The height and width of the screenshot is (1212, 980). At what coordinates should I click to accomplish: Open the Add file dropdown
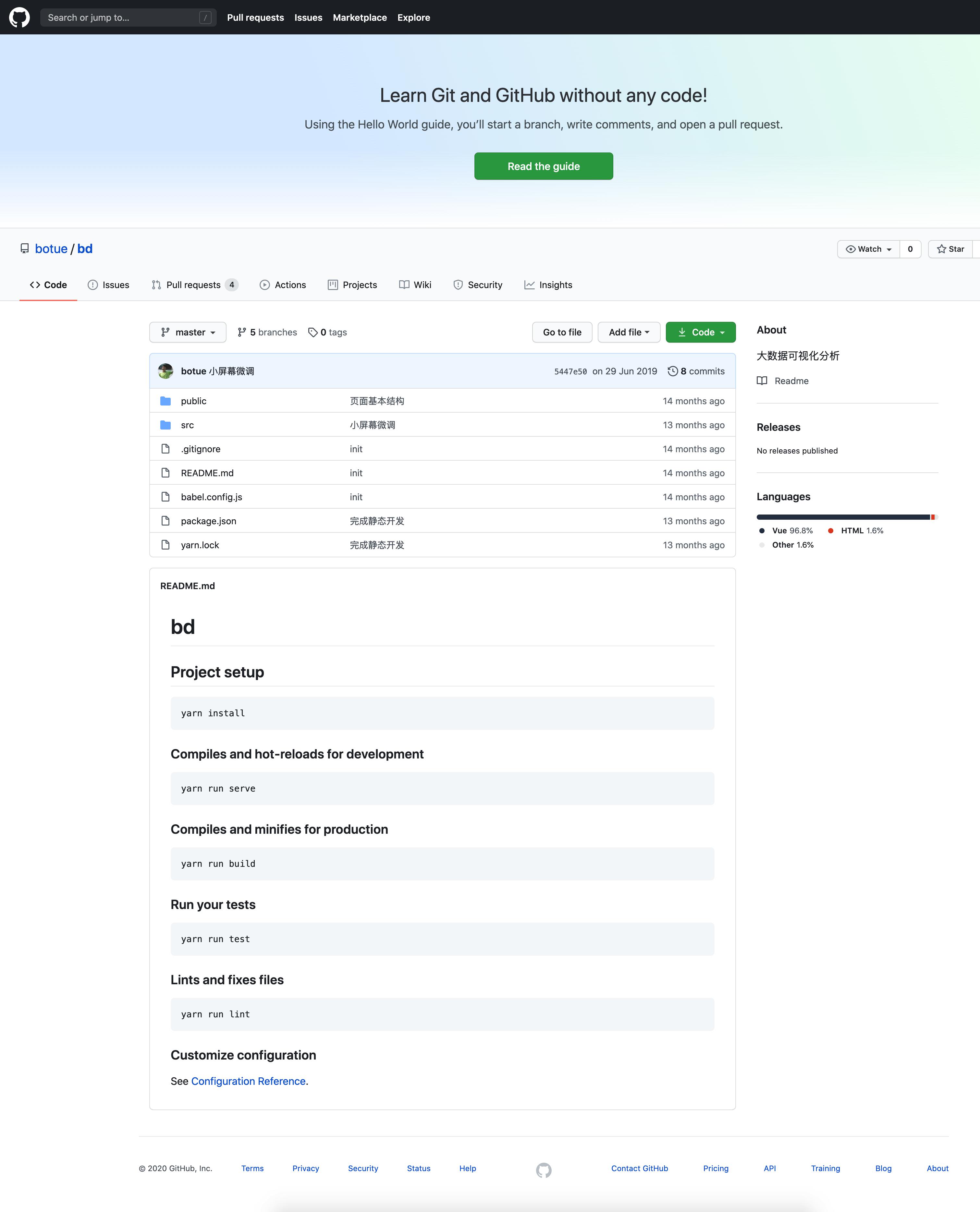click(628, 332)
